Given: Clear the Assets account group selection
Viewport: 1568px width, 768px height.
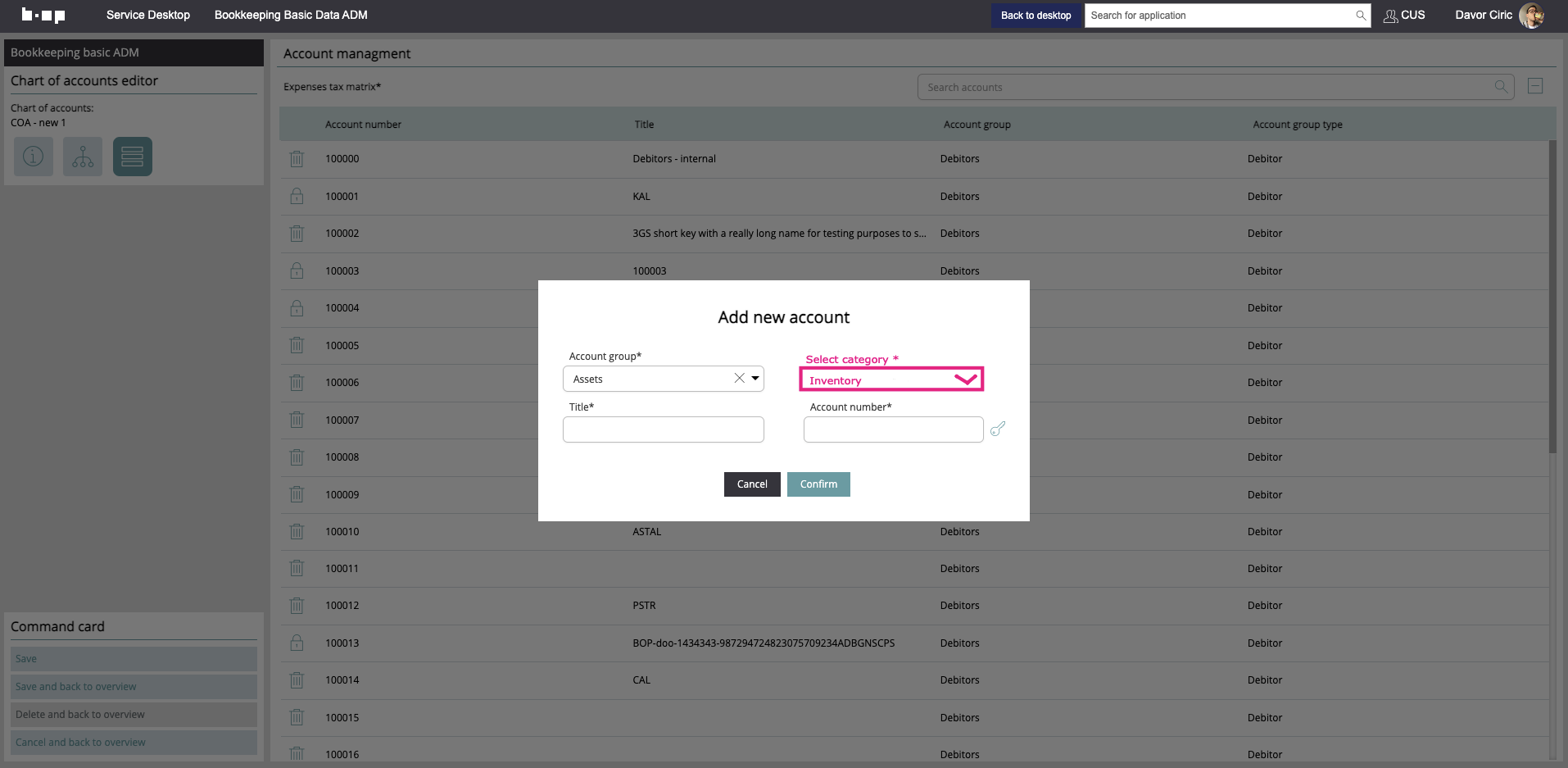Looking at the screenshot, I should click(739, 379).
